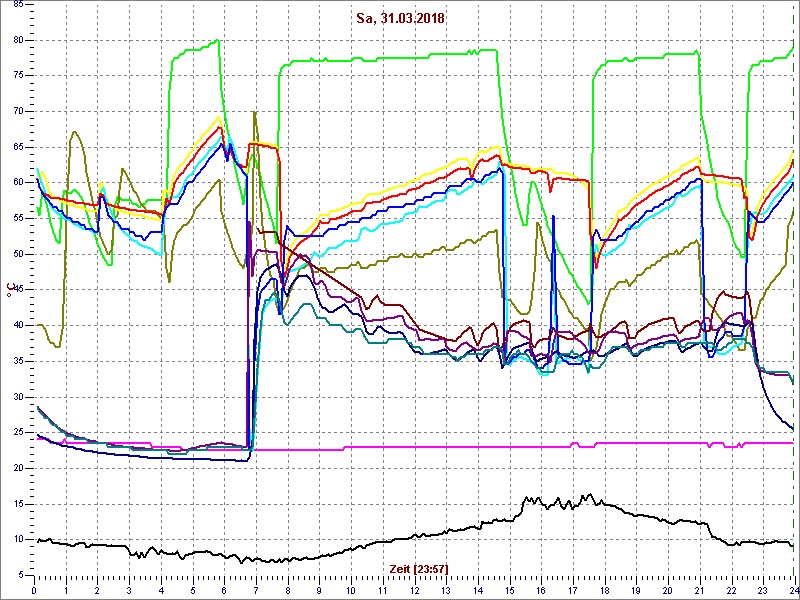Image resolution: width=800 pixels, height=600 pixels.
Task: Click the 60 value on temperature axis
Action: click(17, 183)
